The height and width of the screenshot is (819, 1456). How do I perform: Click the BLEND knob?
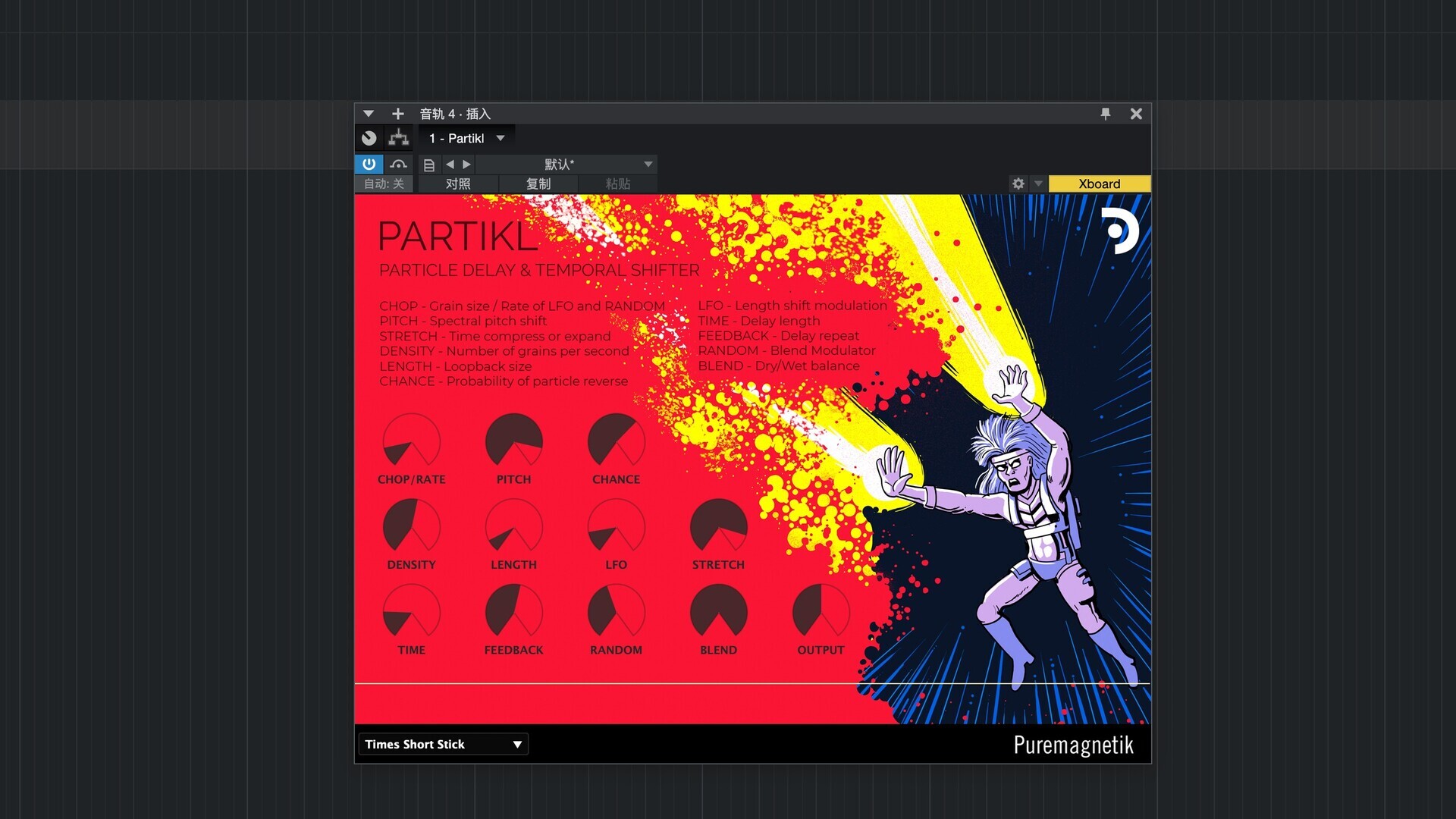[x=718, y=612]
